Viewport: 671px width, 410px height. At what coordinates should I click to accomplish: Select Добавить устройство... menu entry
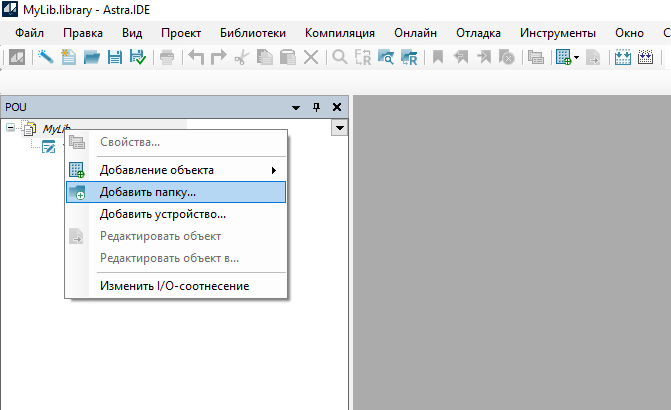(x=162, y=213)
